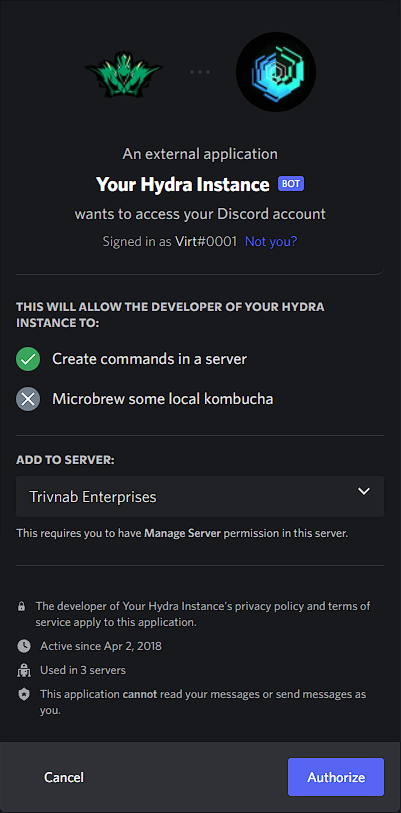This screenshot has height=813, width=401.
Task: Expand server list using the chevron arrow
Action: click(x=364, y=491)
